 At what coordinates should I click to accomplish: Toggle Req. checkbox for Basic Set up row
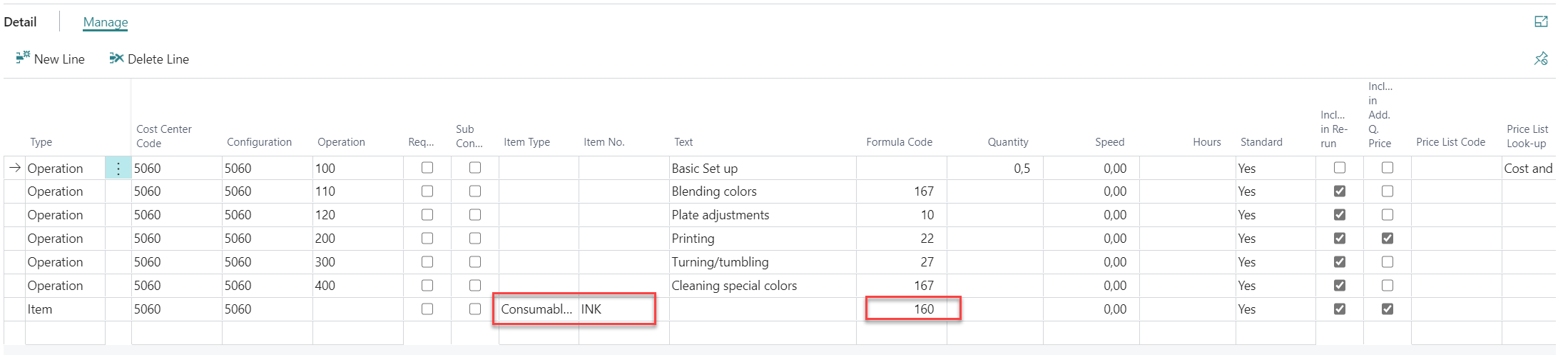click(427, 168)
